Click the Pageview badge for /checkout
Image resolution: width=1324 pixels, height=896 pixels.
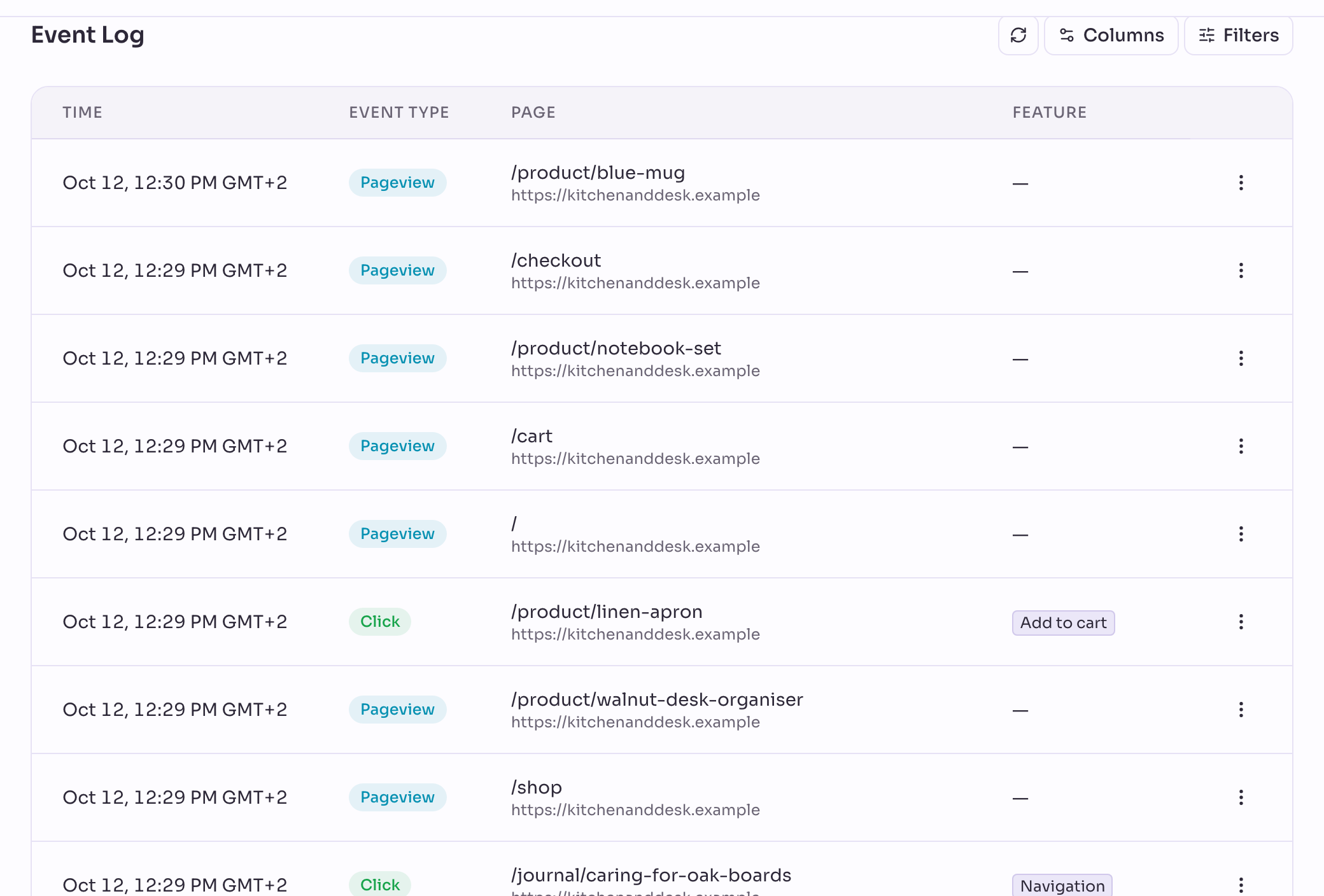tap(397, 270)
